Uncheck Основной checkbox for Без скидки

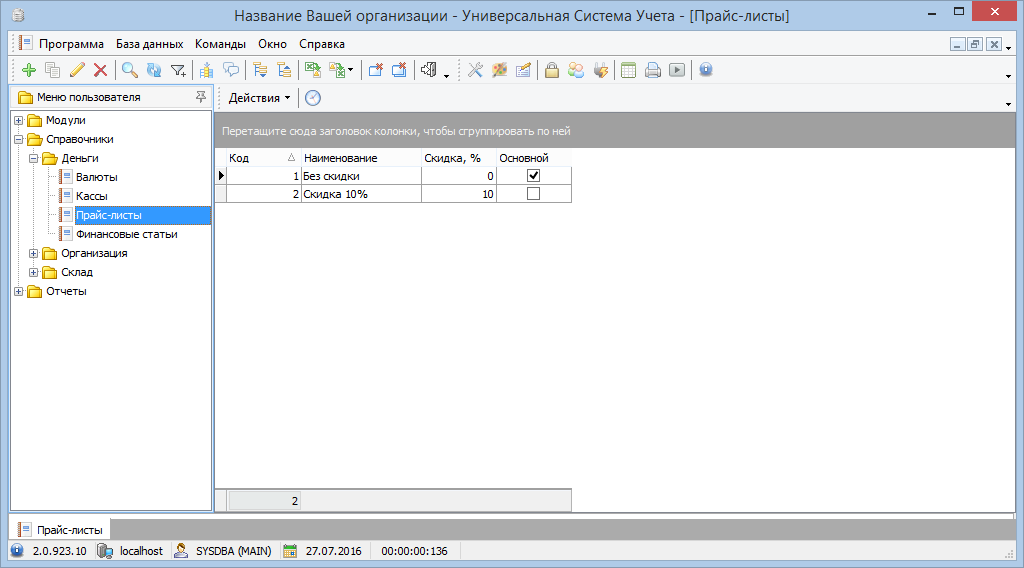533,176
